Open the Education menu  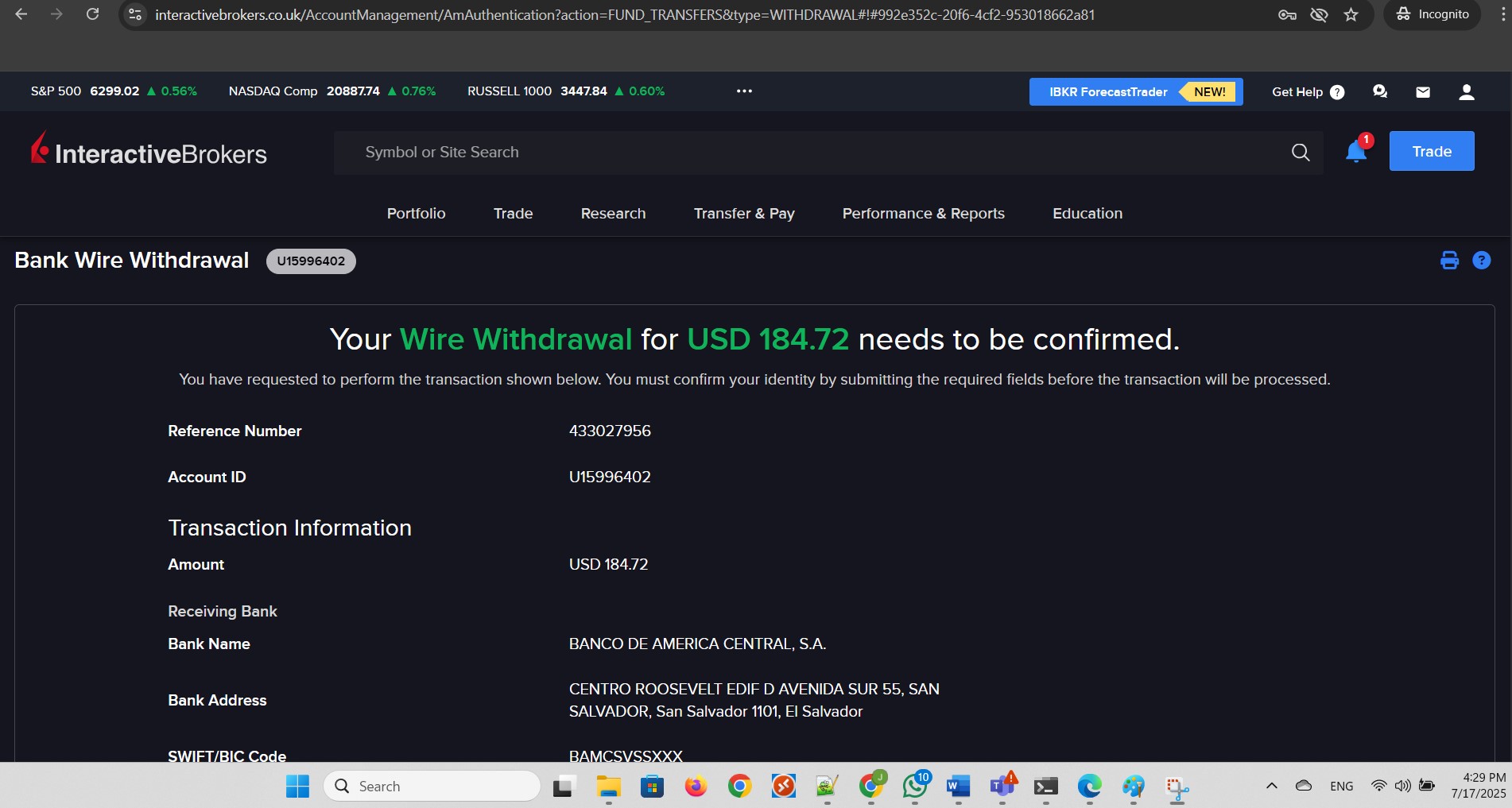click(x=1087, y=213)
